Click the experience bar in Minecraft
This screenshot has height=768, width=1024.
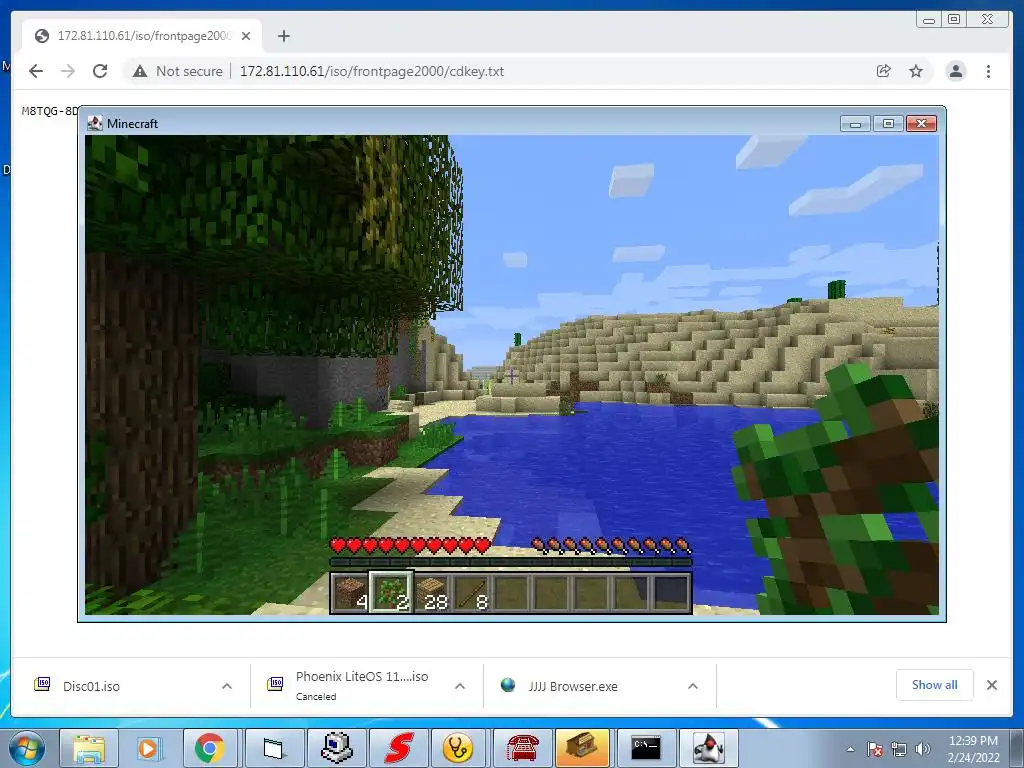510,562
